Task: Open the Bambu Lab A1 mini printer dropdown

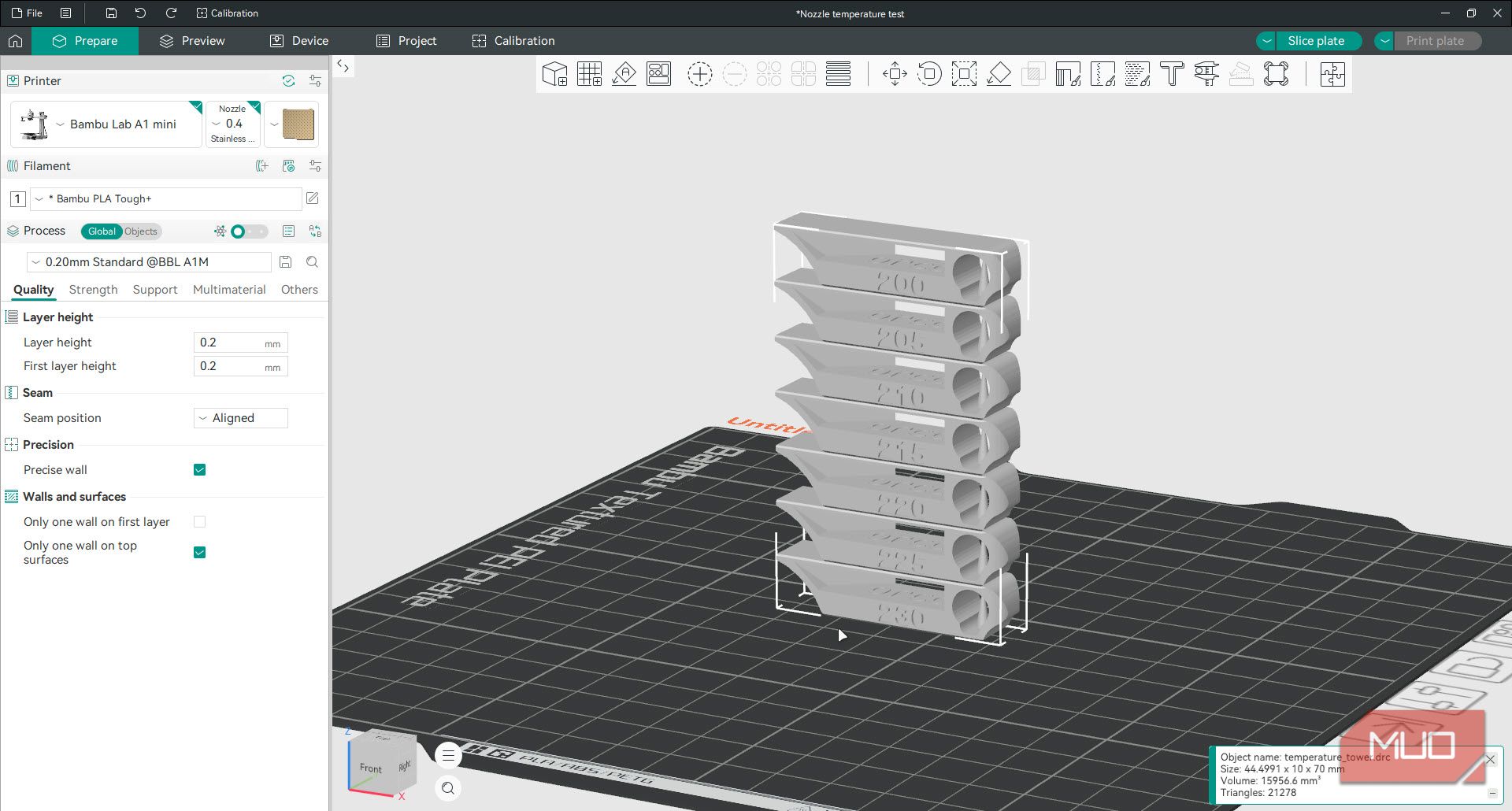Action: pyautogui.click(x=106, y=124)
